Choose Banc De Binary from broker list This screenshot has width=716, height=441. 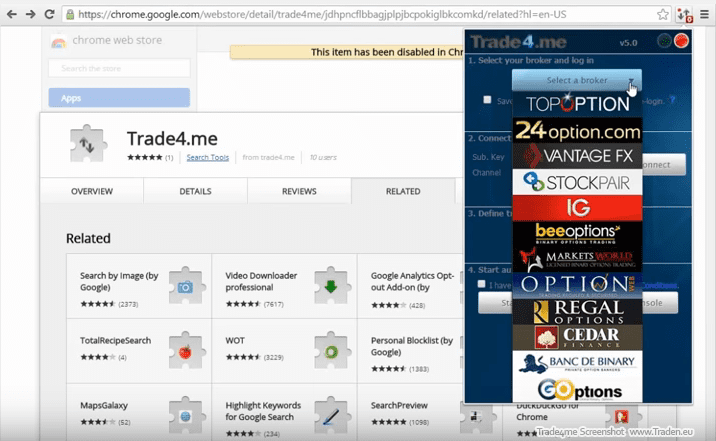click(x=577, y=363)
